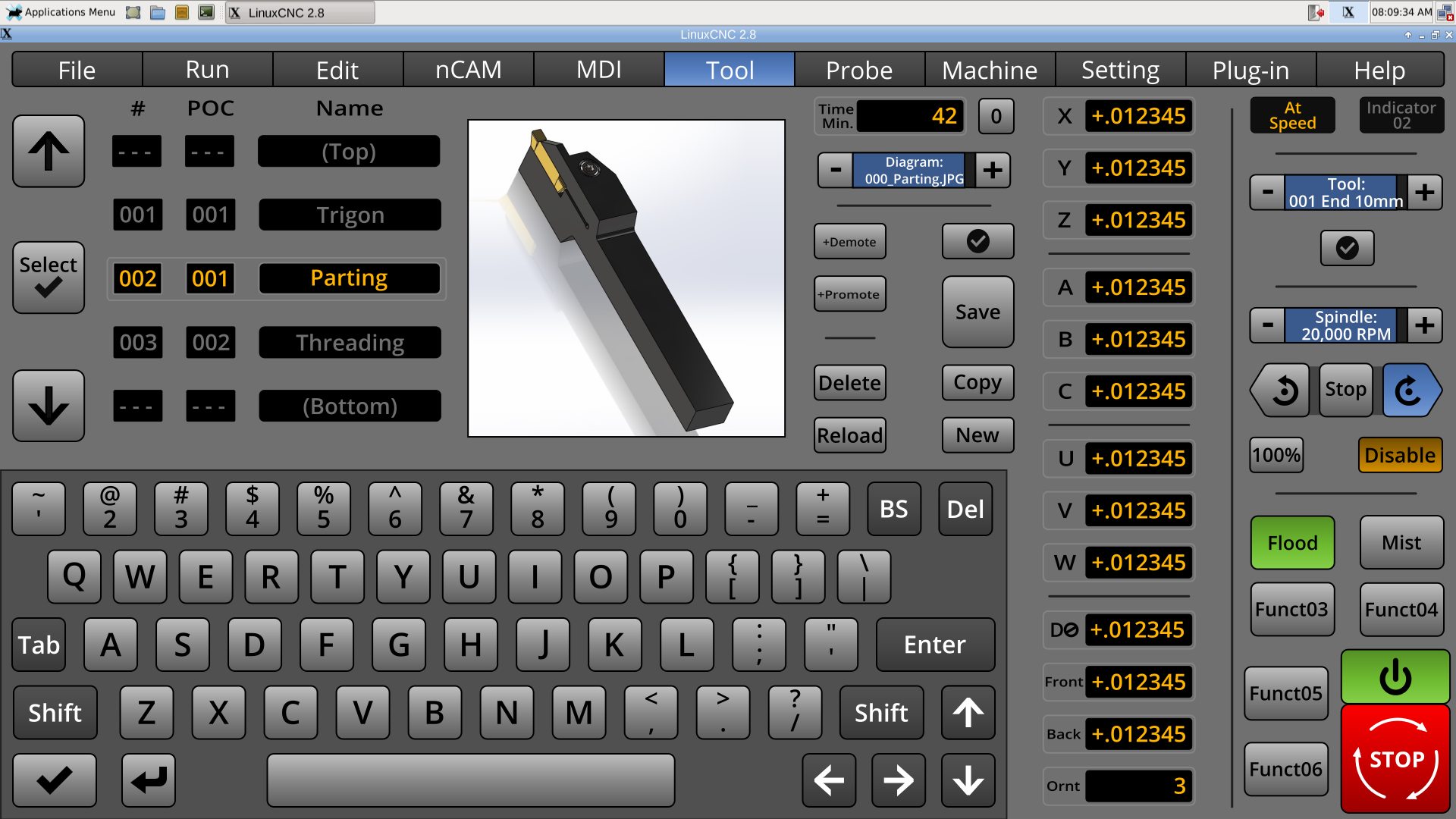This screenshot has height=819, width=1456.
Task: Promote the selected tool
Action: tap(850, 294)
